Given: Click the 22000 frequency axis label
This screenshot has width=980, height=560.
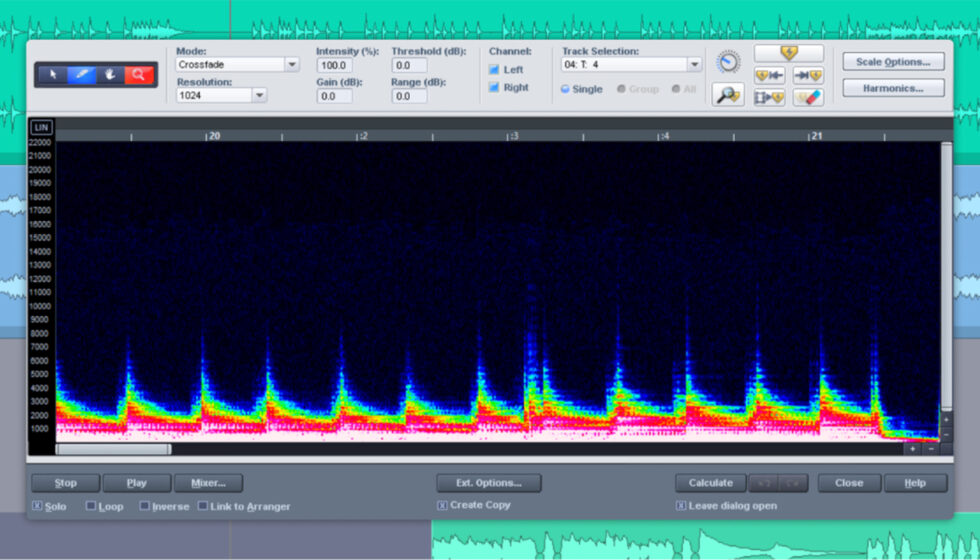Looking at the screenshot, I should coord(39,142).
